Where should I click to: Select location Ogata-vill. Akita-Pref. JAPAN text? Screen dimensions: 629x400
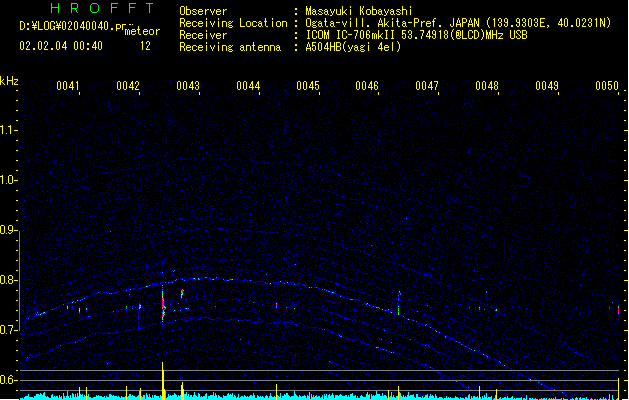(392, 23)
